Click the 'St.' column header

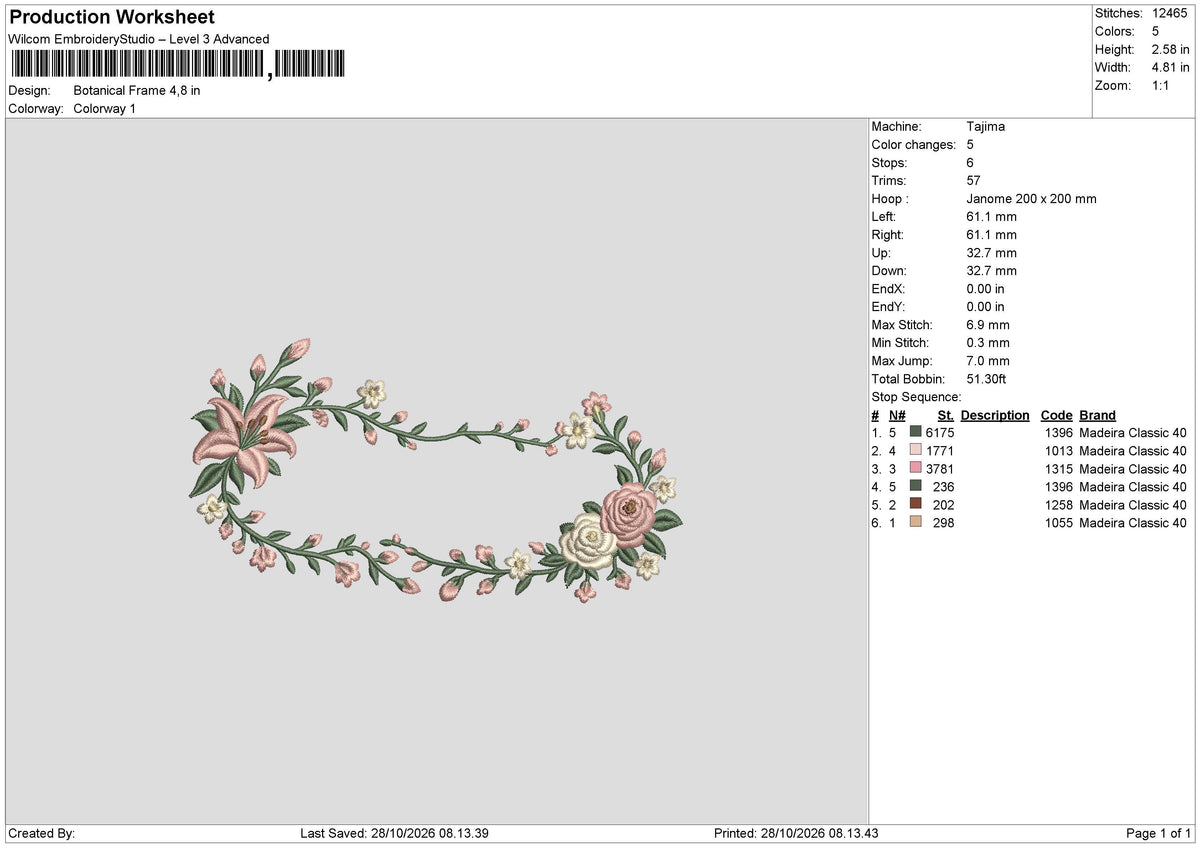coord(945,415)
